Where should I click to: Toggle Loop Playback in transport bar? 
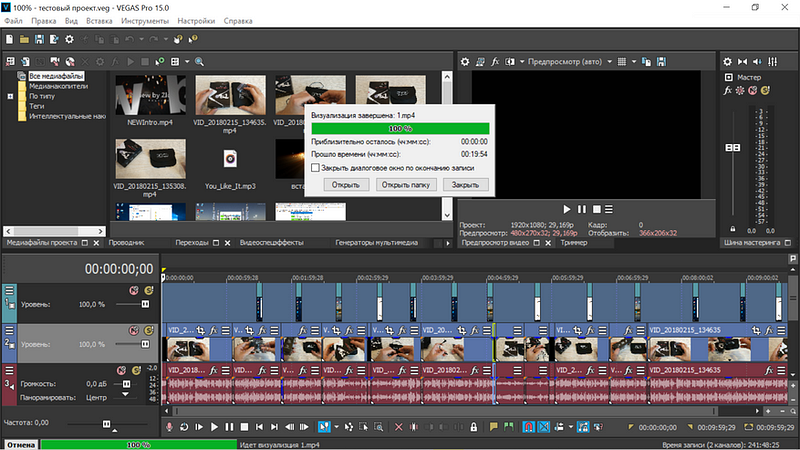point(184,427)
